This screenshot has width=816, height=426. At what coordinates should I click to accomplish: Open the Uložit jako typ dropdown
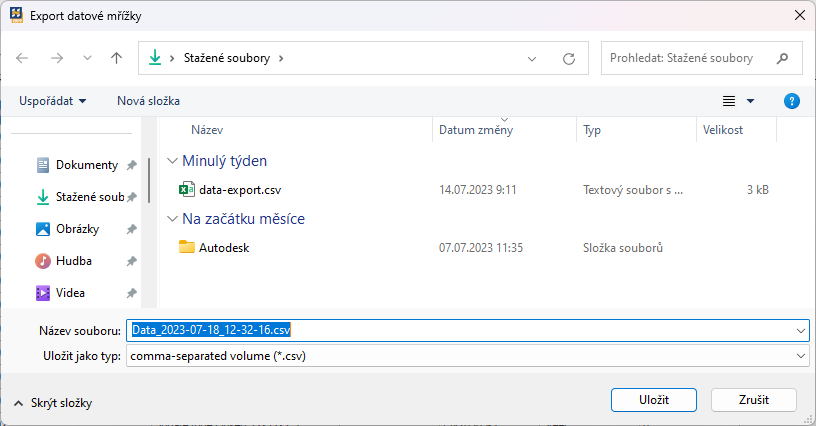(802, 356)
